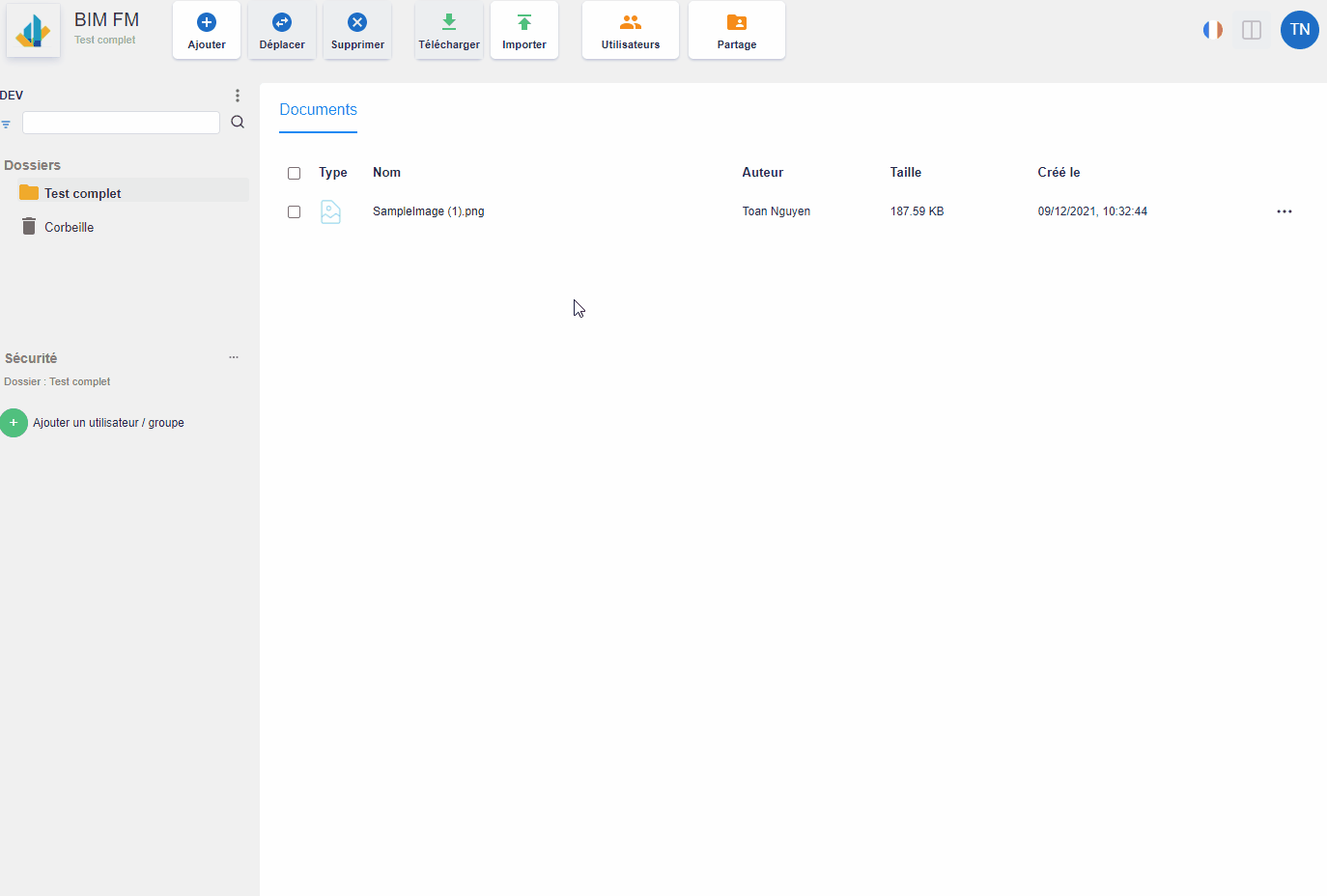Click the folder search input field
The height and width of the screenshot is (896, 1327).
(121, 123)
